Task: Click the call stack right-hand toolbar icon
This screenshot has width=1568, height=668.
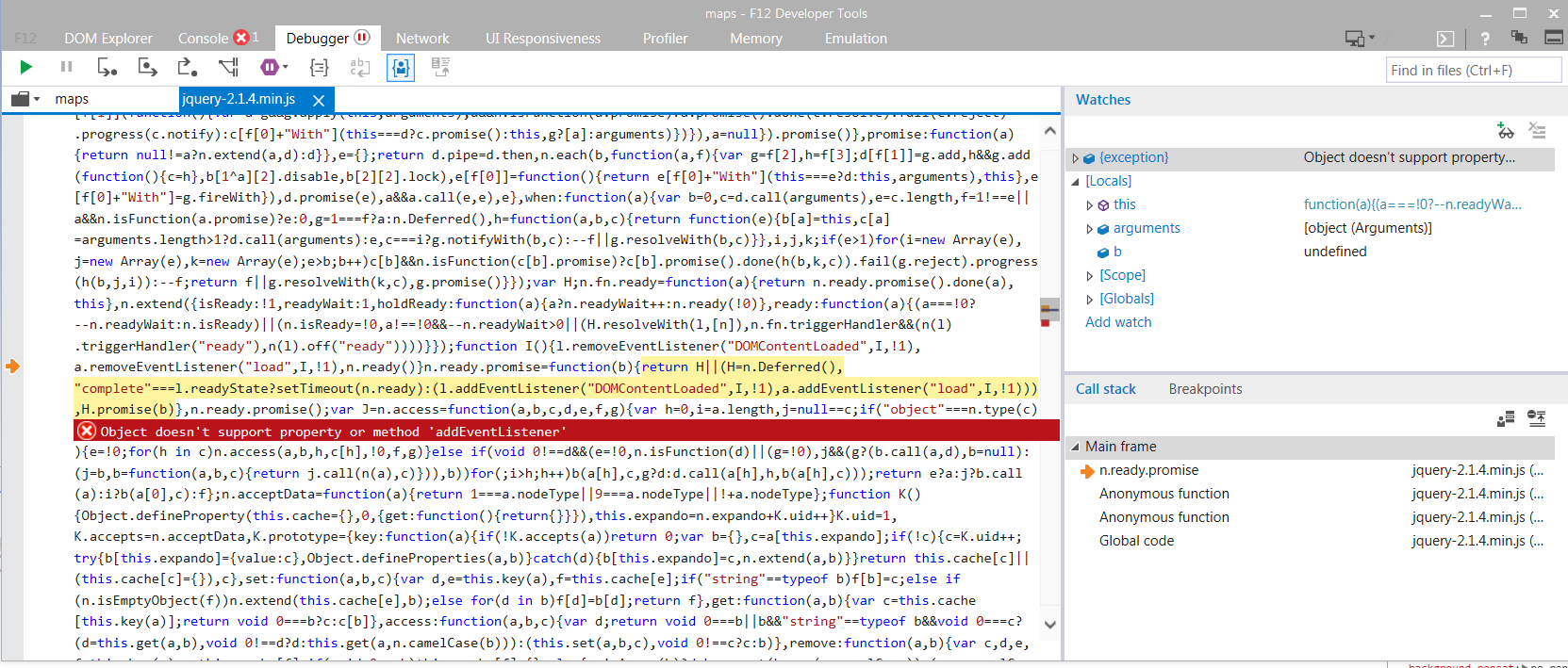Action: tap(1537, 418)
